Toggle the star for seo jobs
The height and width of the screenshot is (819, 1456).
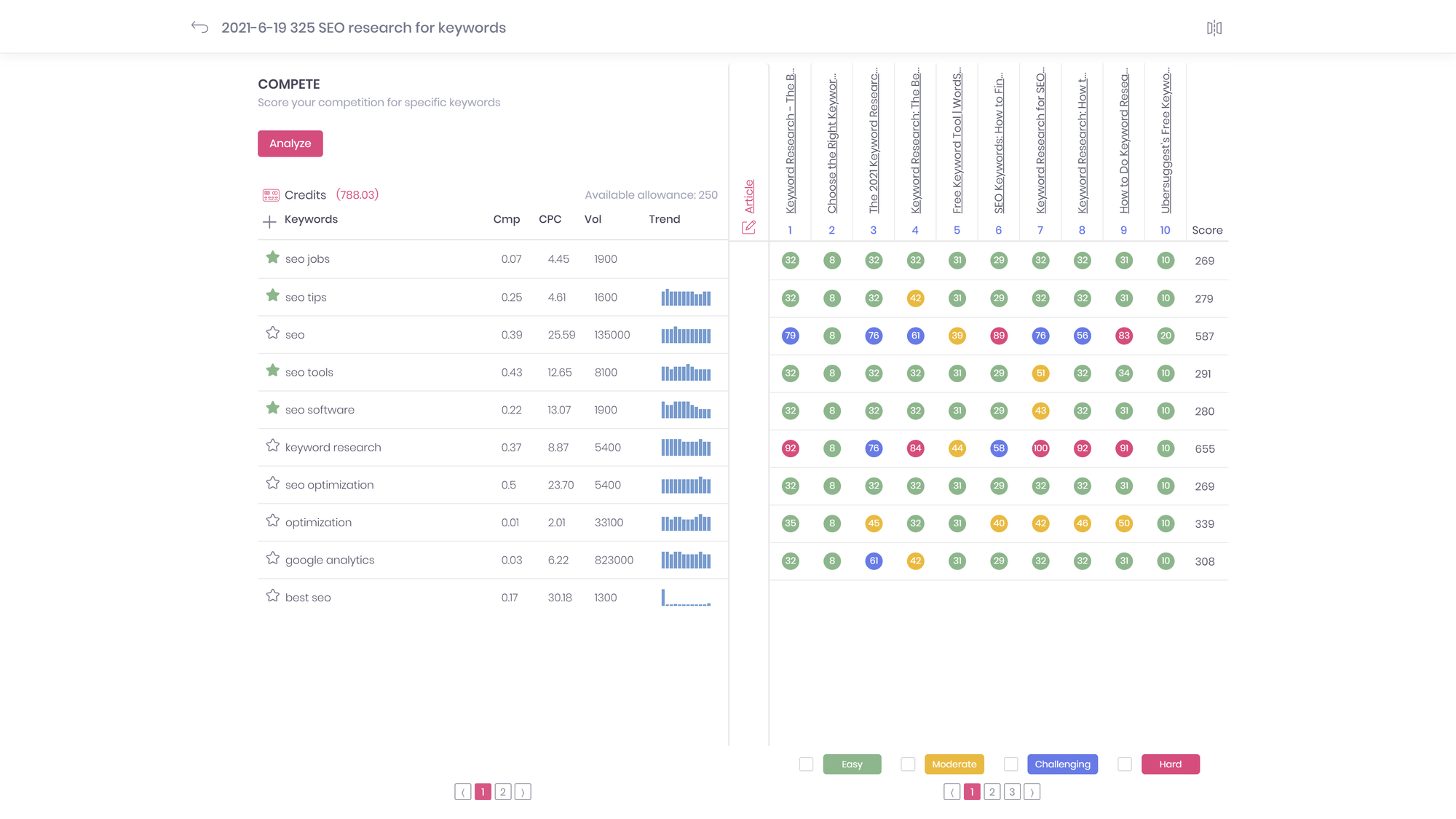272,258
